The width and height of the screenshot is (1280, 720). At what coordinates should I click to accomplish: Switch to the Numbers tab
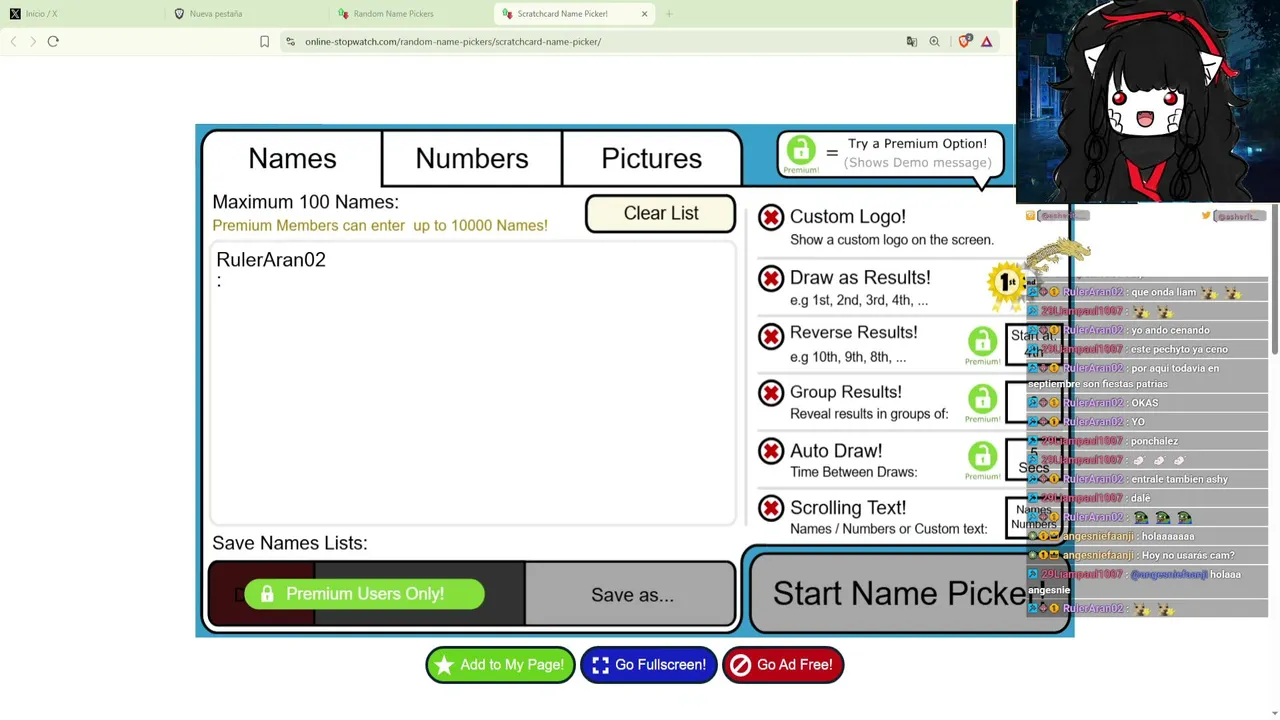coord(472,158)
